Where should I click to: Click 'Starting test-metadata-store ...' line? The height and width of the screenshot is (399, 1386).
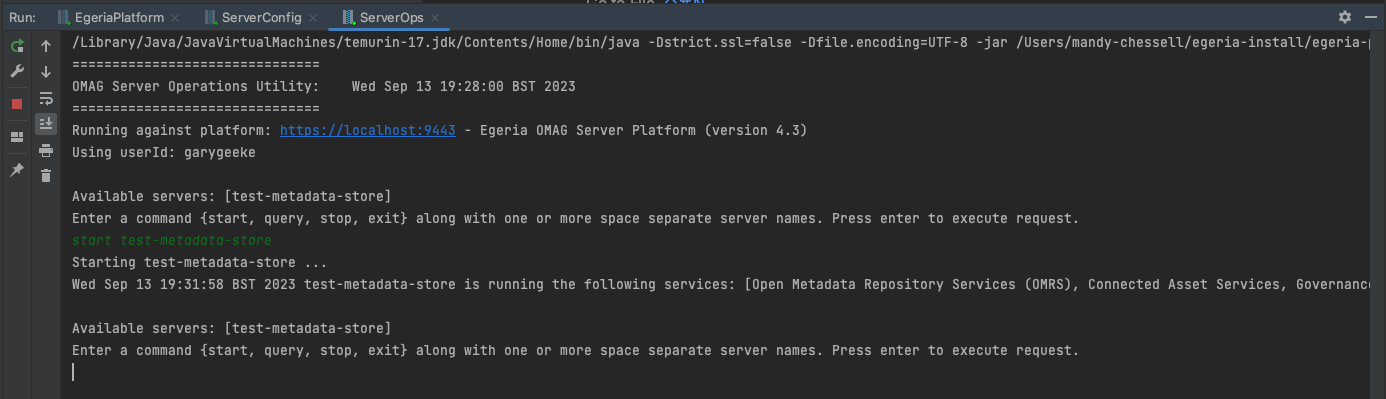coord(200,263)
